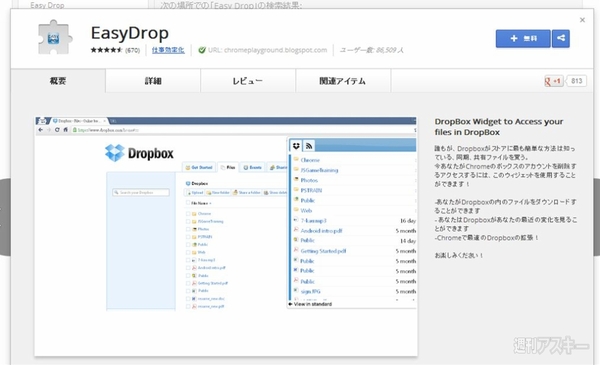
Task: Click the Dropbox logo in the screenshot
Action: 139,153
